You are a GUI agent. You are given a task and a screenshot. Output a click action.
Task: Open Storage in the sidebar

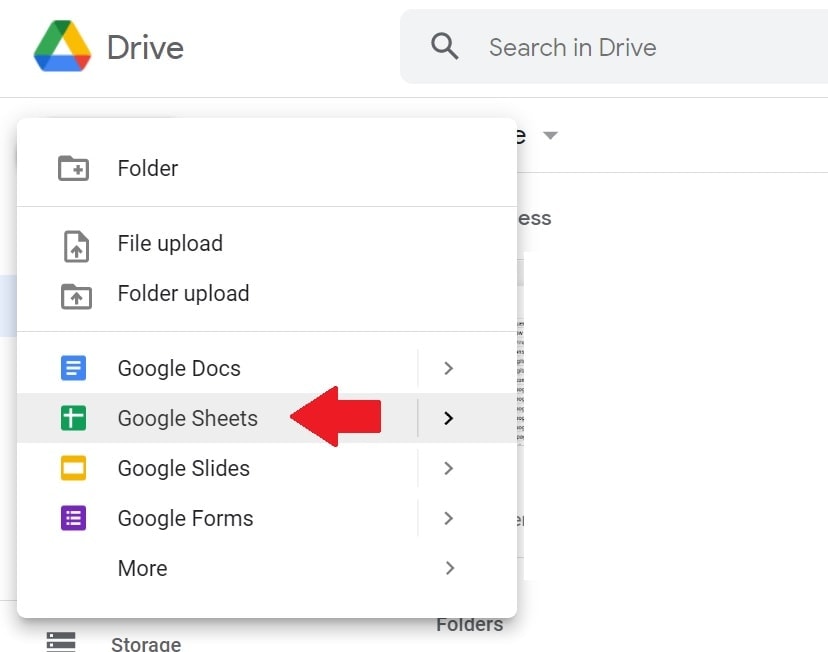click(146, 644)
